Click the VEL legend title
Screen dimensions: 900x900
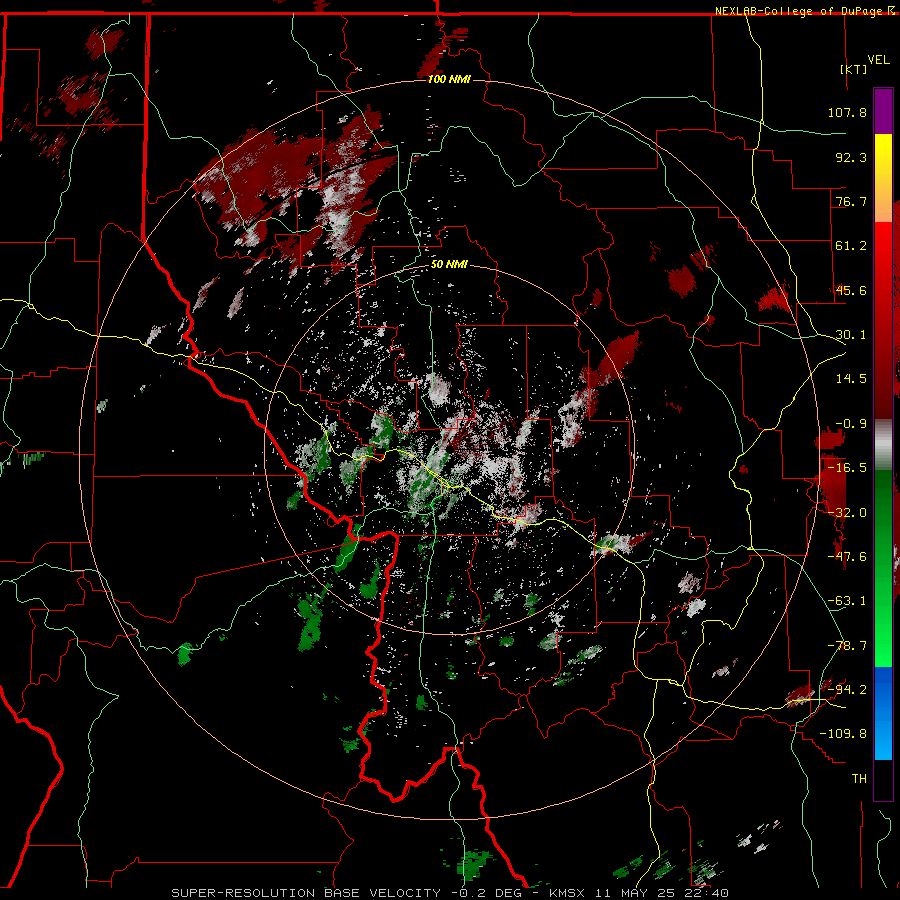pyautogui.click(x=878, y=60)
